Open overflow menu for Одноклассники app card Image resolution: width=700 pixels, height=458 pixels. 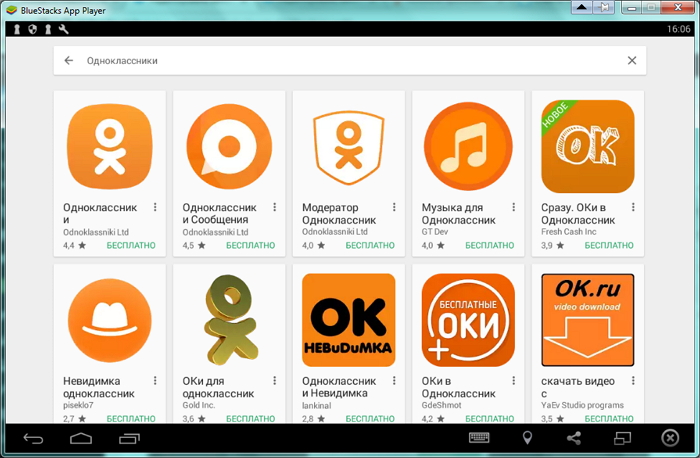coord(155,207)
